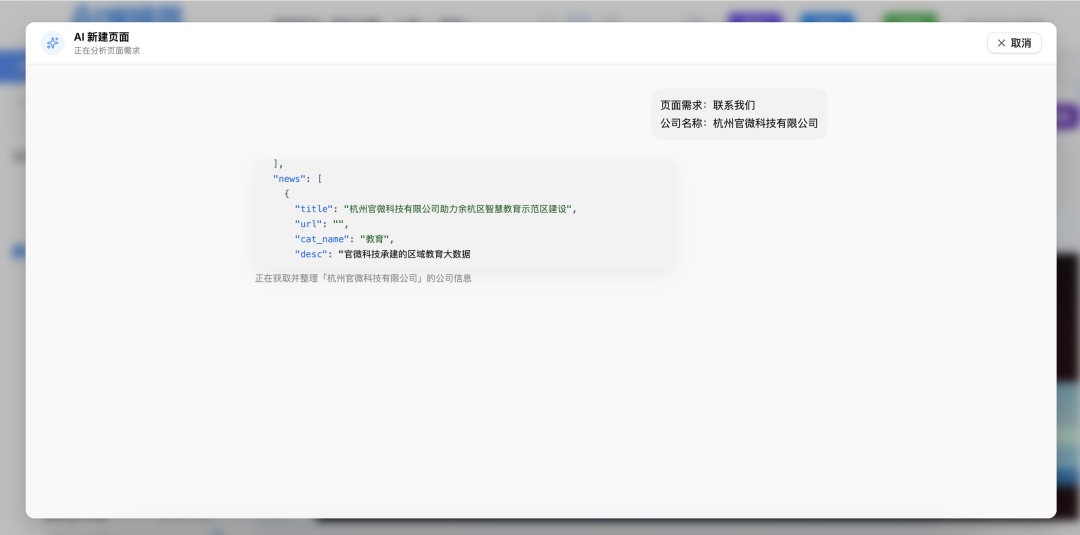Viewport: 1080px width, 535px height.
Task: Select the 'AI 新建页面' dialog title
Action: [x=101, y=37]
